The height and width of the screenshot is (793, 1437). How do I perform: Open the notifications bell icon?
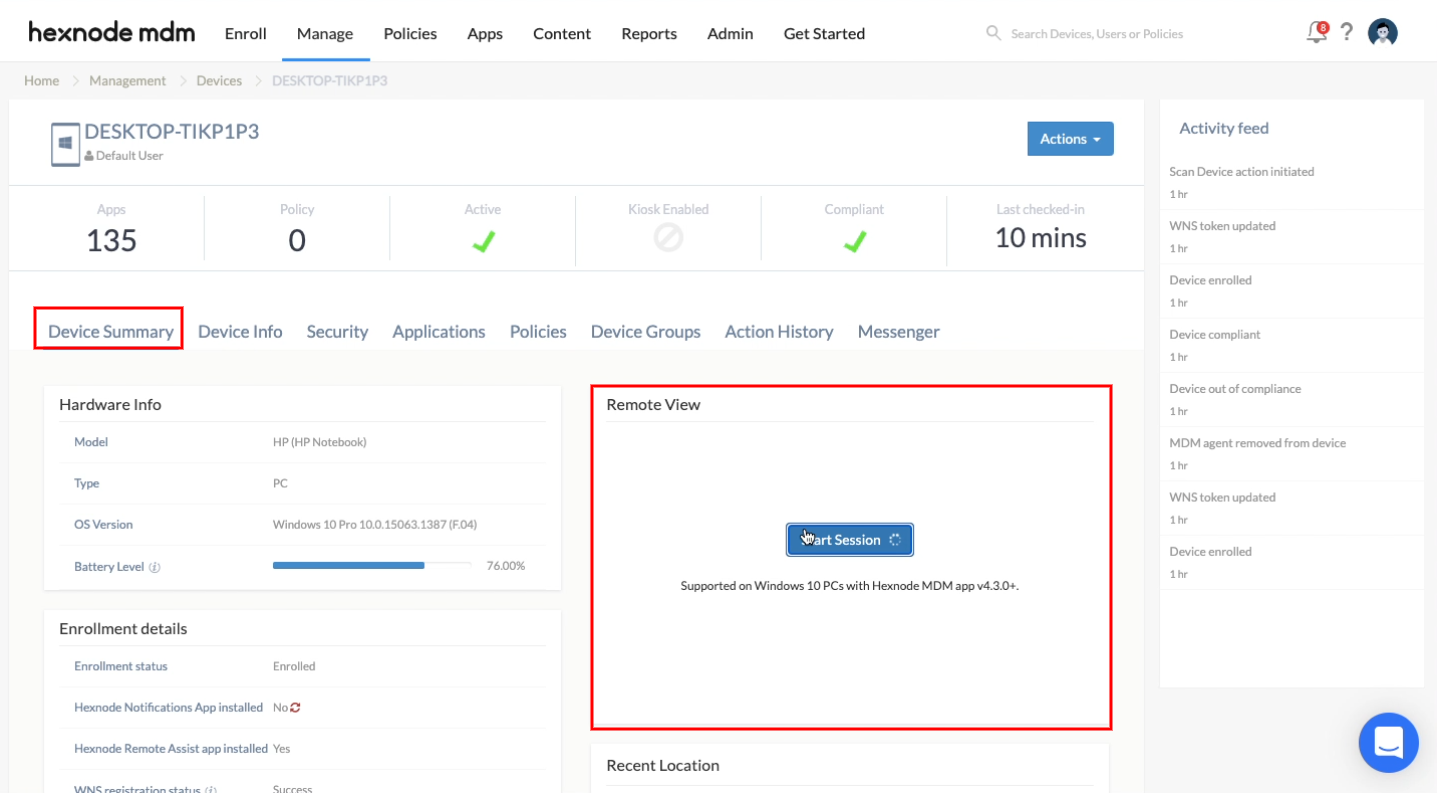(x=1317, y=32)
